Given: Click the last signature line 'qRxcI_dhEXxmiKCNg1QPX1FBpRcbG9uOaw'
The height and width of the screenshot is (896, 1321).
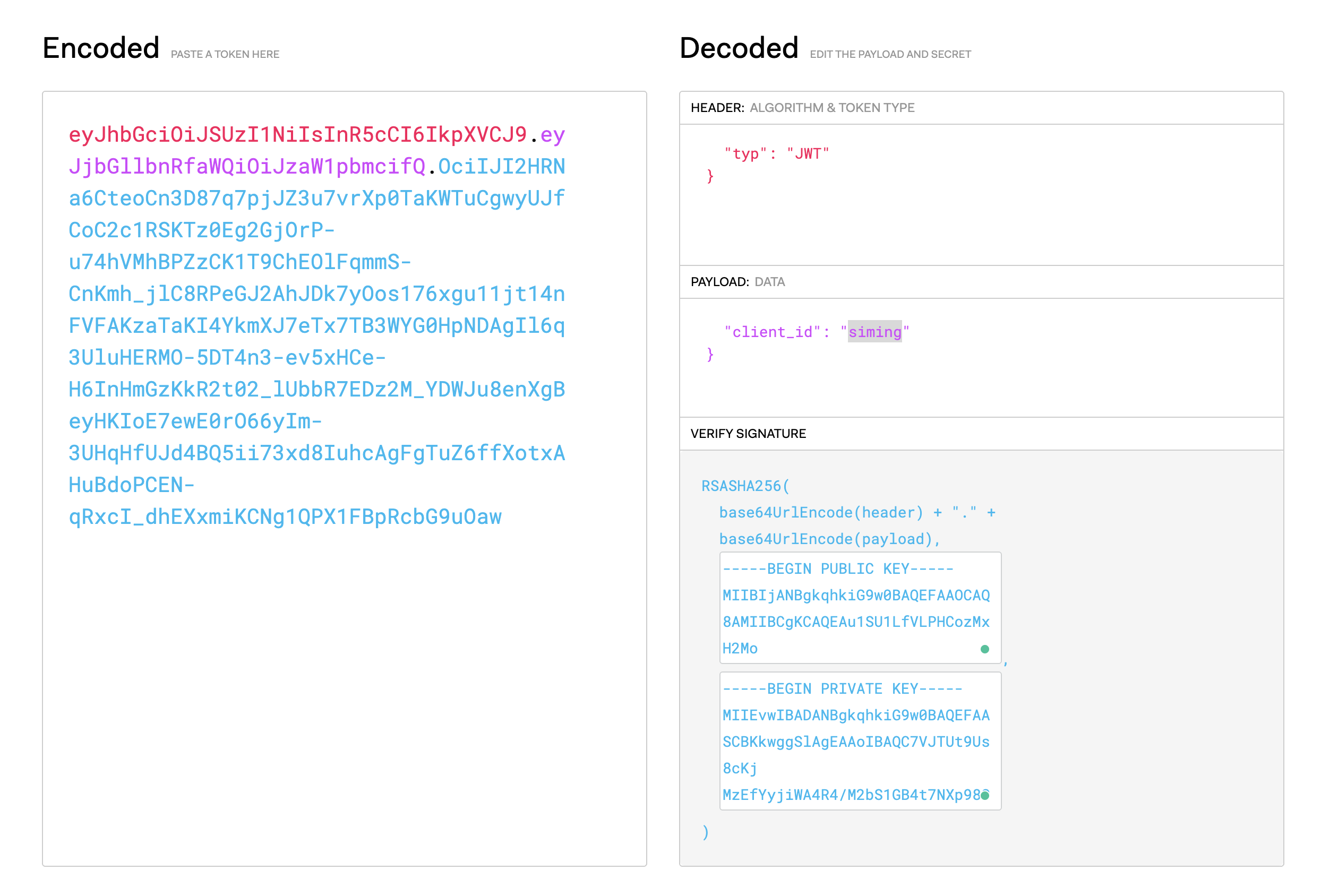Looking at the screenshot, I should pos(285,516).
